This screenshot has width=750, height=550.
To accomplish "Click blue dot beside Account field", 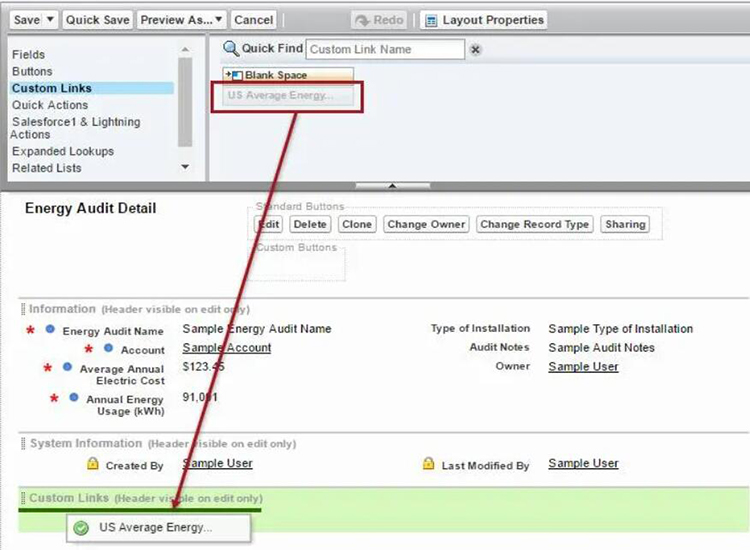I will coord(109,348).
